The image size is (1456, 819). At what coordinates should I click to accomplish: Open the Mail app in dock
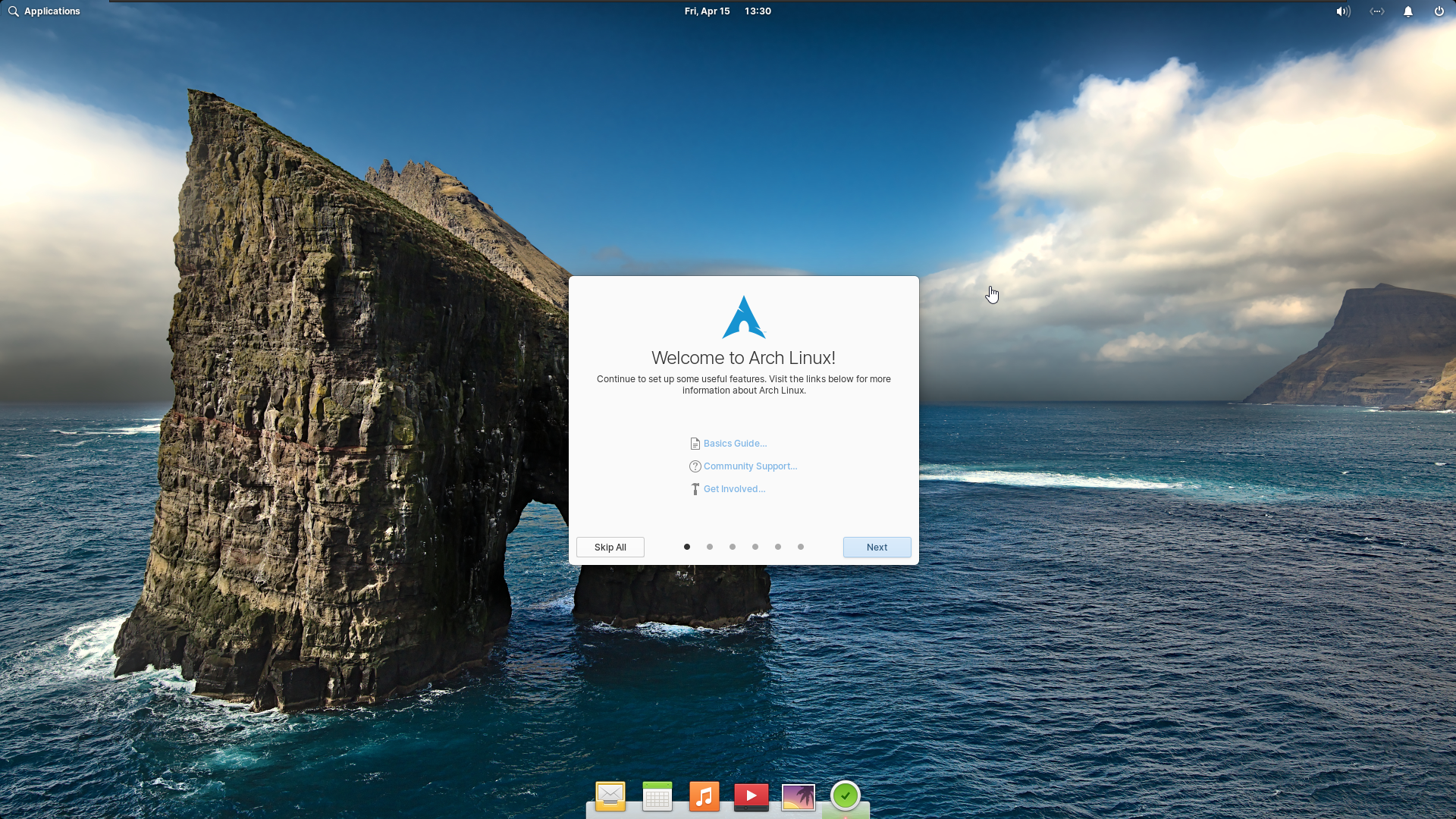610,796
